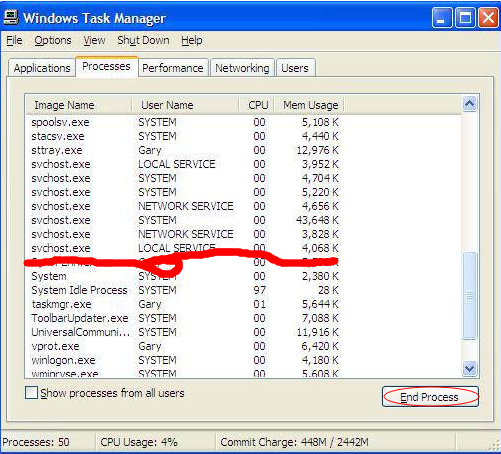
Task: Click the 12,976 K memory value
Action: tap(317, 150)
